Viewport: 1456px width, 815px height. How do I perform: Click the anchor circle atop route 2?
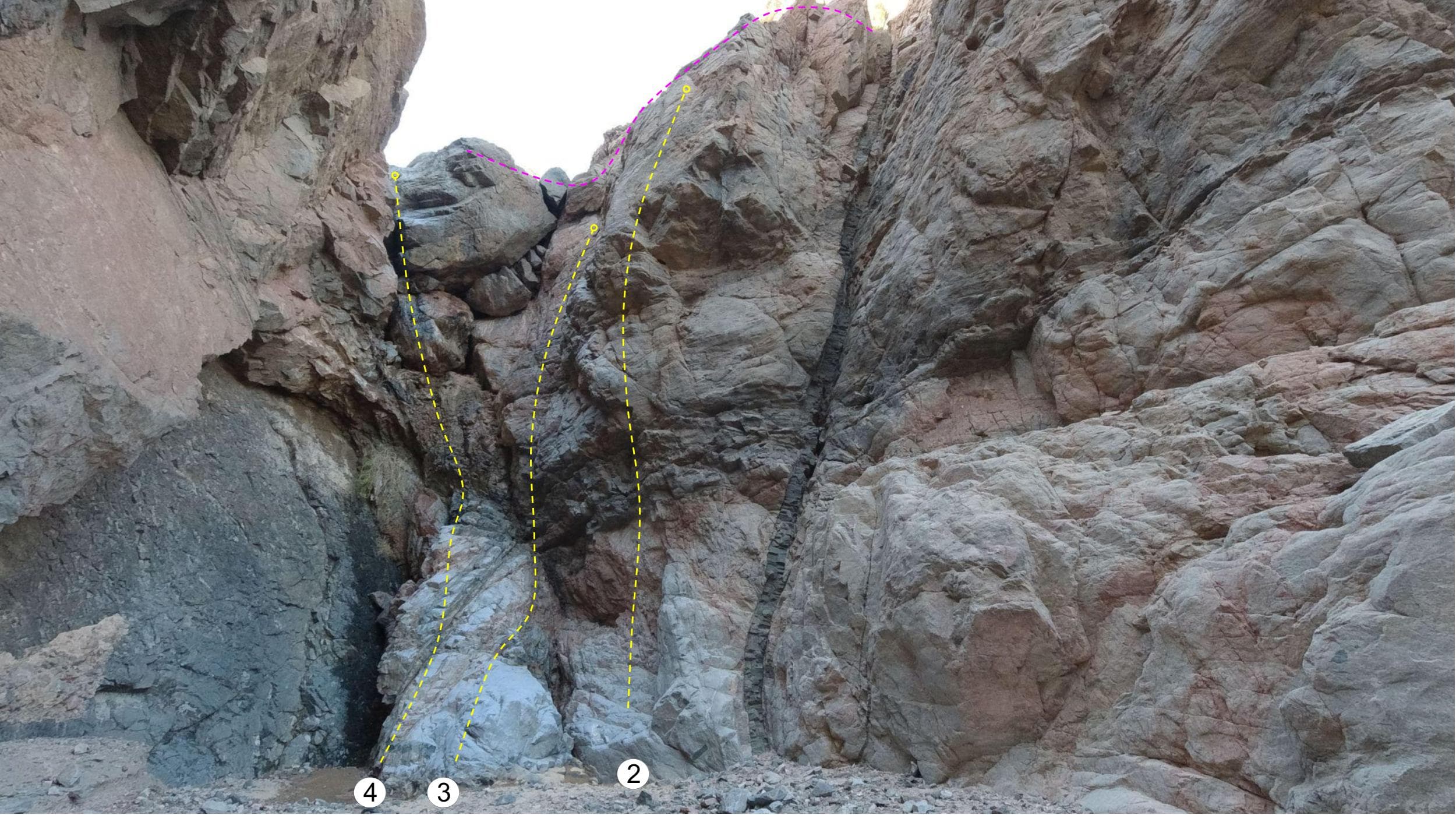pos(687,89)
